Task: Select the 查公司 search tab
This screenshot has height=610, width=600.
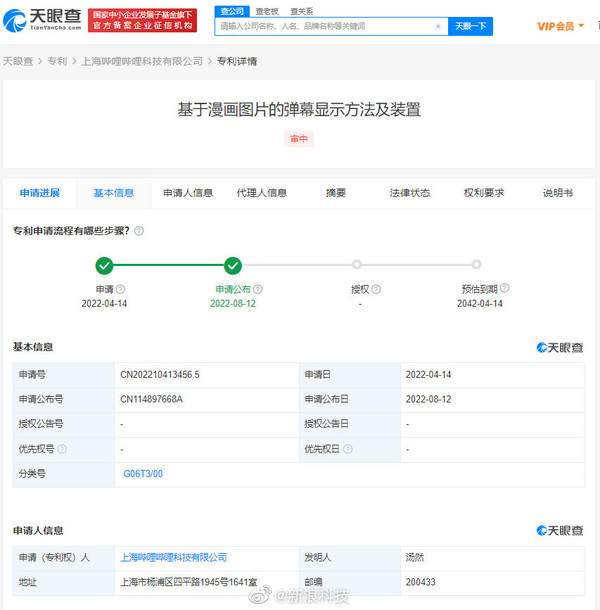Action: coord(232,11)
